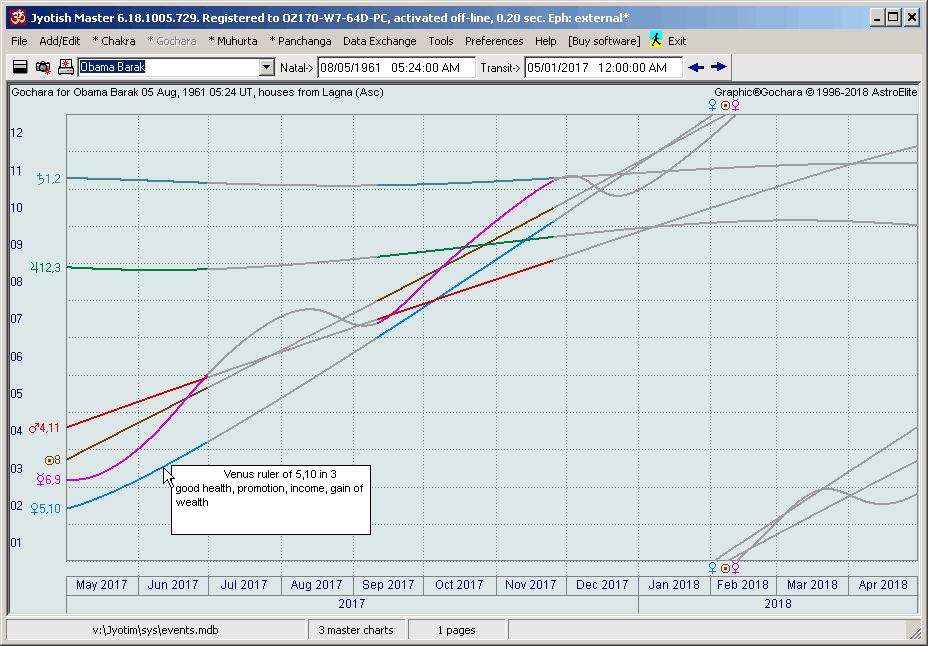Open the chart name dropdown arrow
Viewport: 928px width, 646px height.
click(x=266, y=67)
